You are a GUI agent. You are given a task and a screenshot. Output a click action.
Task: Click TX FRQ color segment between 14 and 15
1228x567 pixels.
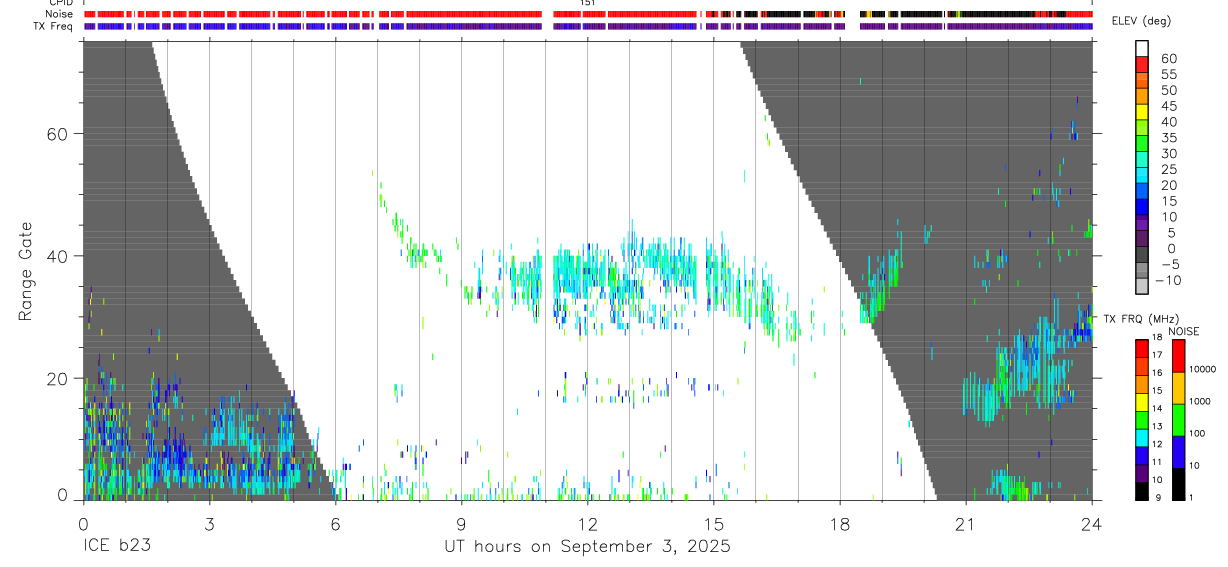point(1142,403)
